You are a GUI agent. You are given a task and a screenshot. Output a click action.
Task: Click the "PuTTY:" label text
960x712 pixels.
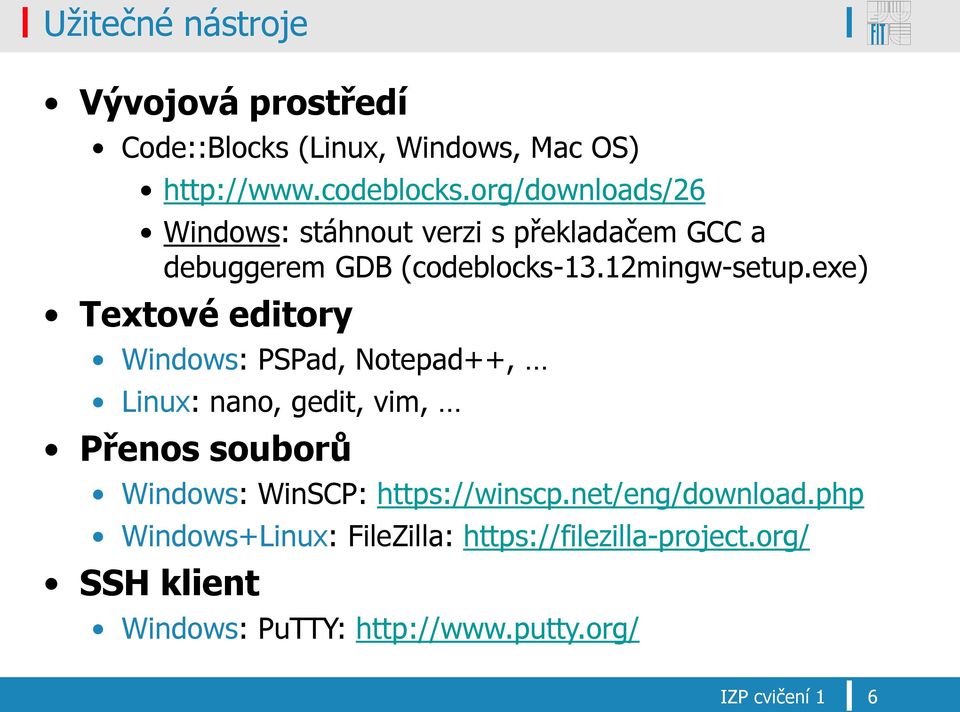tap(302, 628)
